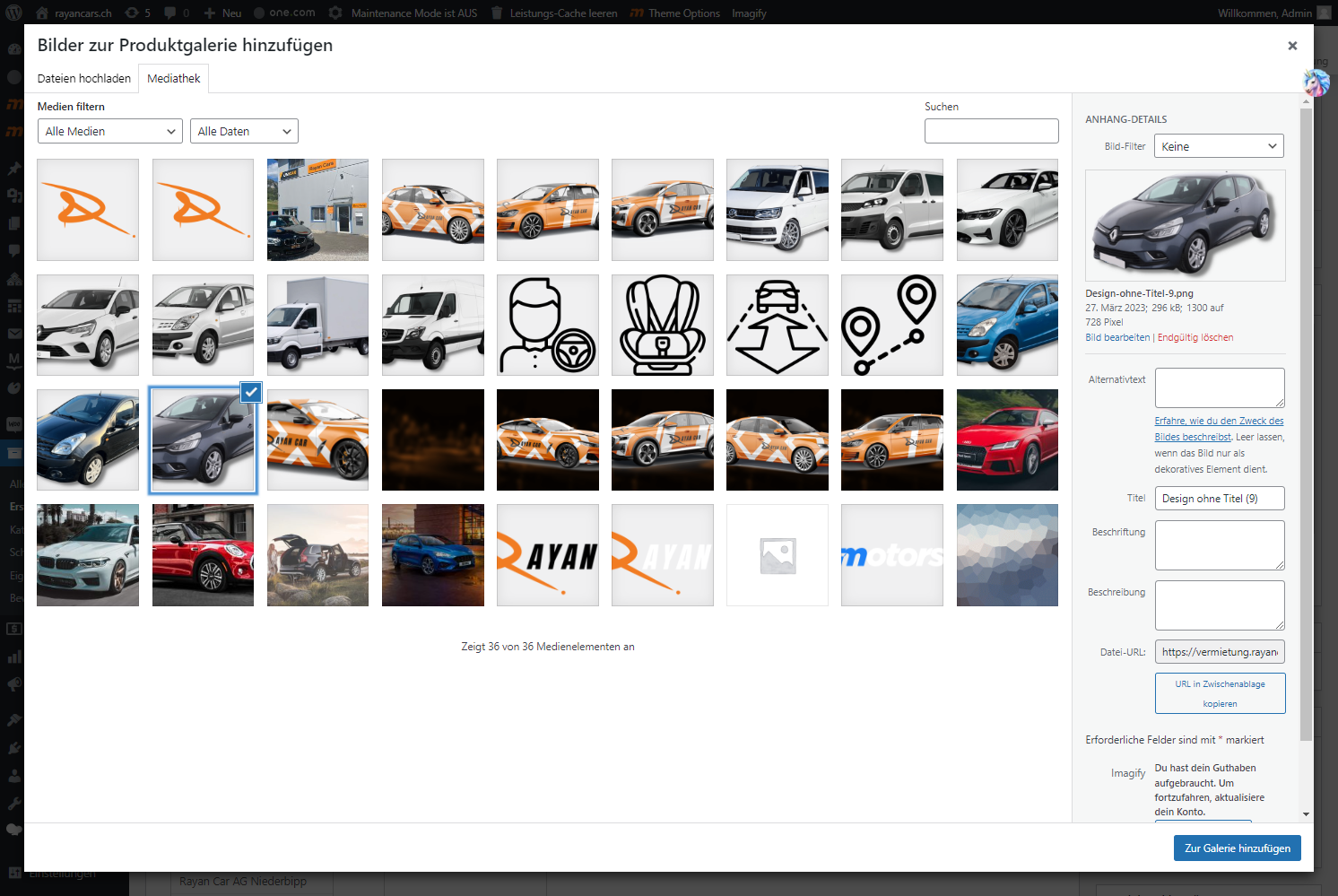
Task: Open the updates indicator showing 5
Action: click(137, 13)
